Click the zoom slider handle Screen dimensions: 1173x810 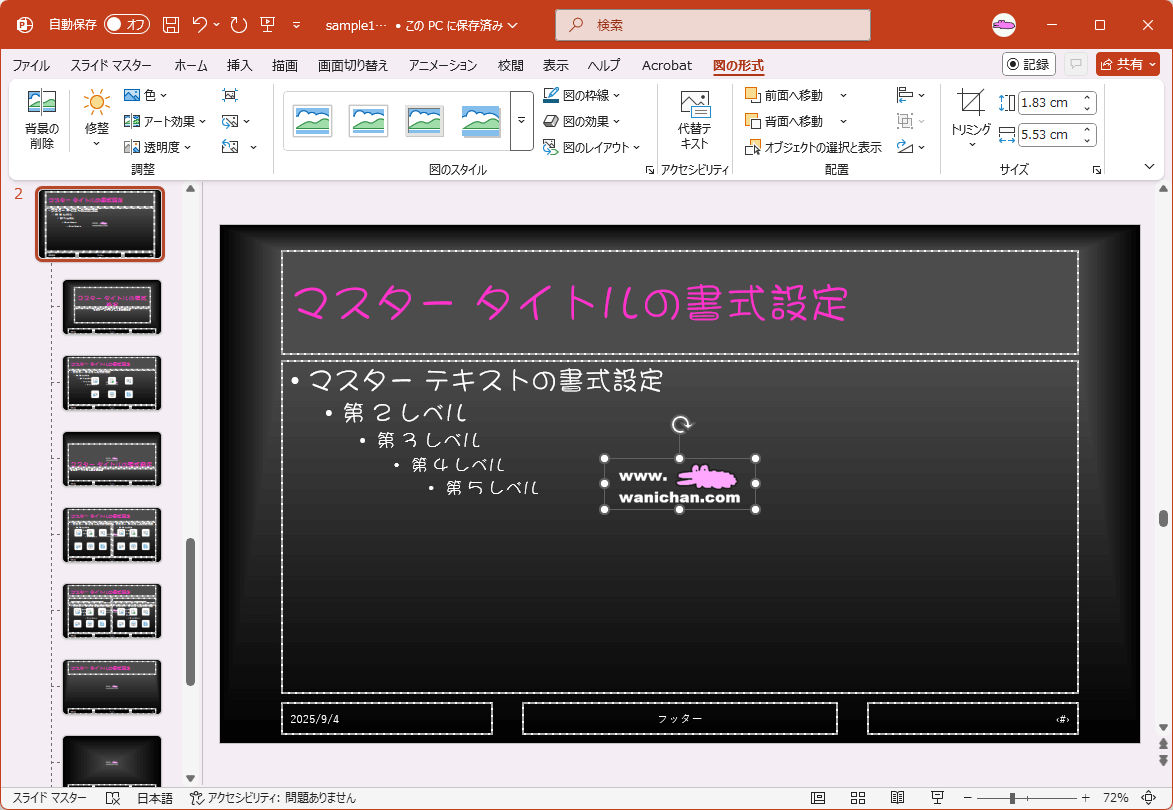click(x=1012, y=798)
